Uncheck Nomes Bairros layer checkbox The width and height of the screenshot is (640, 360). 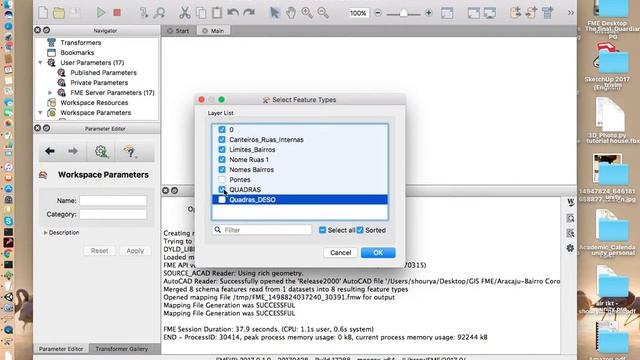tap(222, 169)
